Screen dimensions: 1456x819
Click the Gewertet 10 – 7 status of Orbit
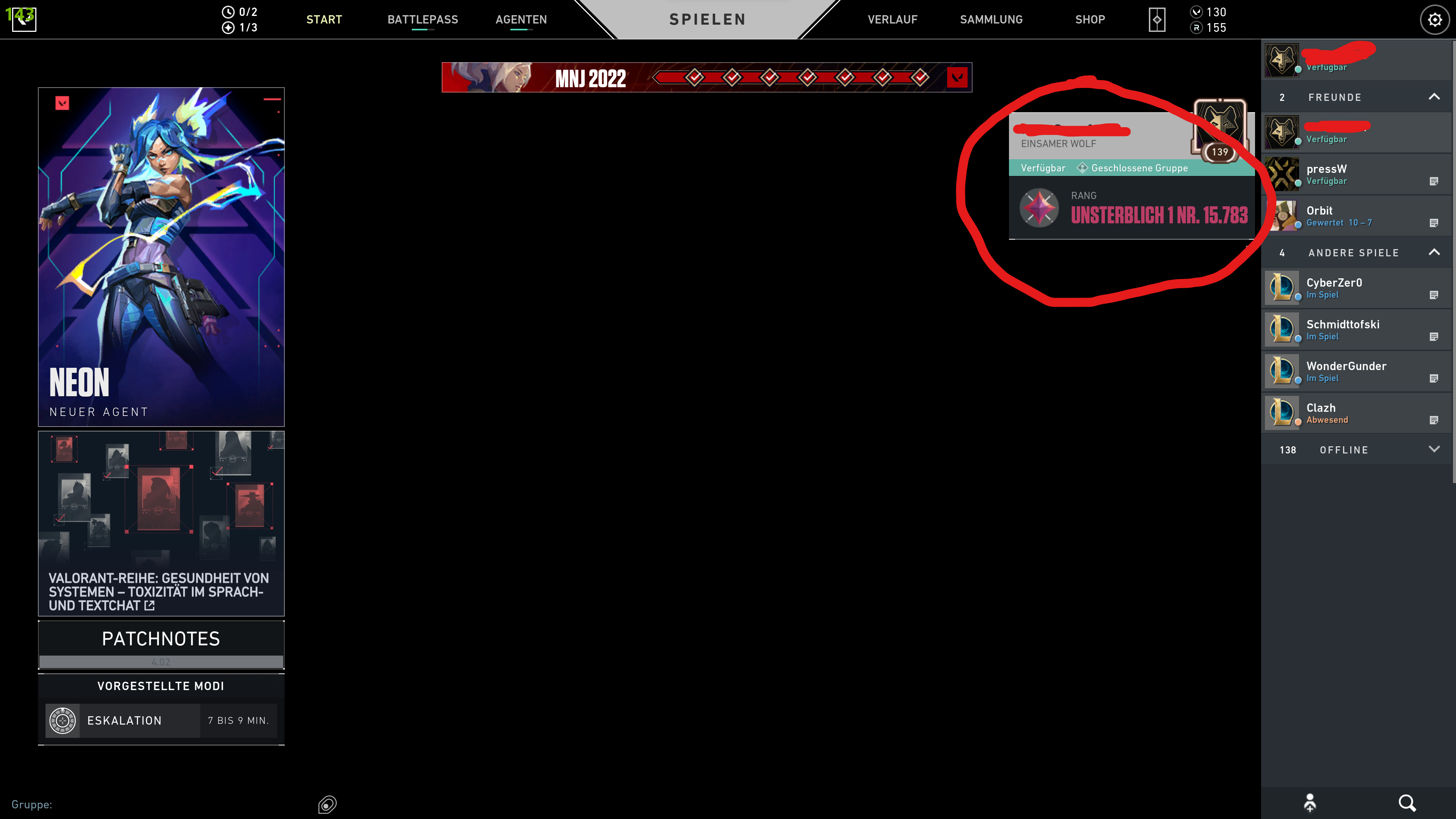coord(1339,223)
